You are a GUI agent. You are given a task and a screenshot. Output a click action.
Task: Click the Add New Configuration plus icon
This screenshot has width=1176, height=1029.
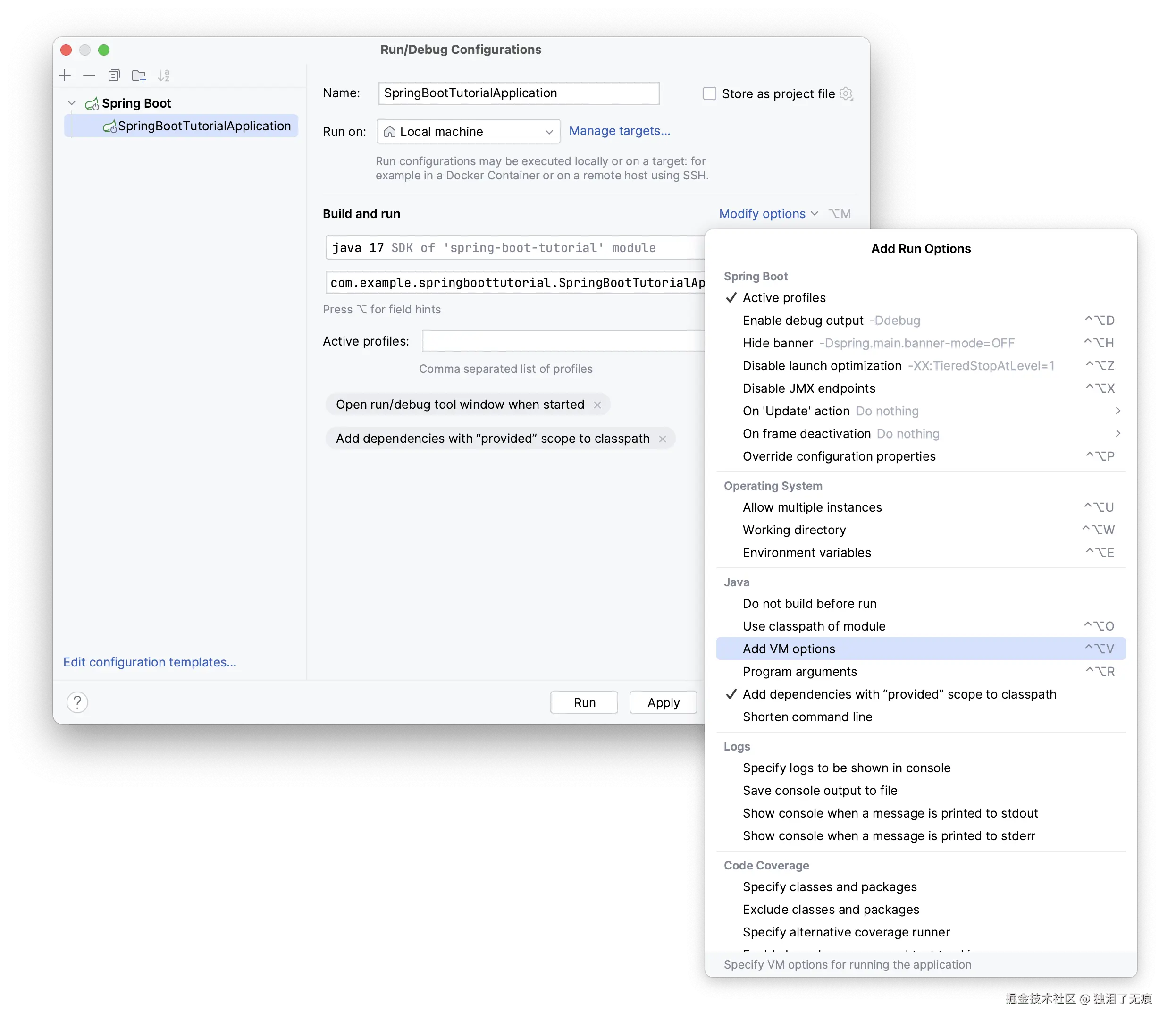65,75
